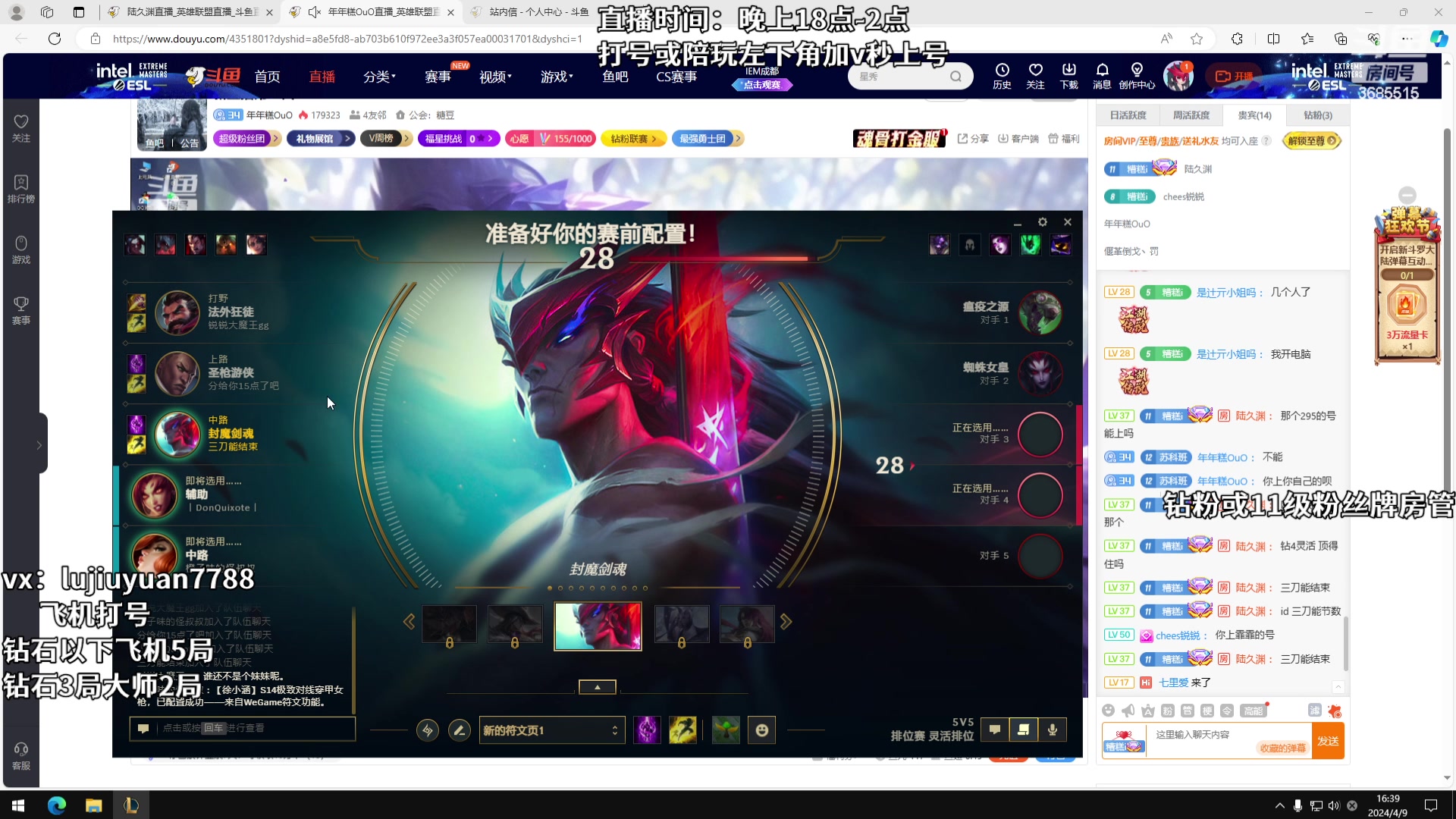Switch to the 钻粉(3) tab

pyautogui.click(x=1317, y=115)
